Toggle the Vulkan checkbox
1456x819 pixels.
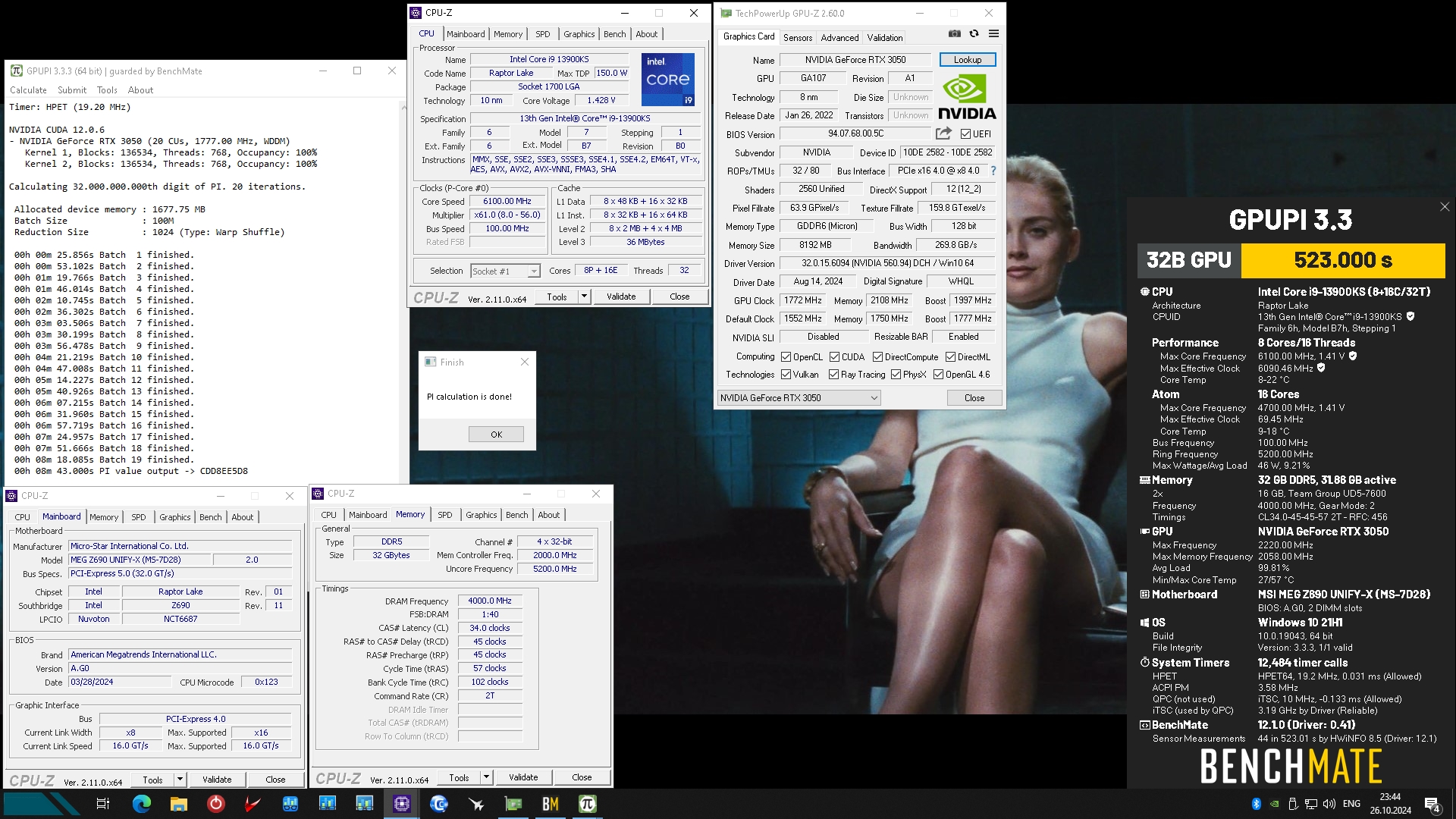point(786,375)
